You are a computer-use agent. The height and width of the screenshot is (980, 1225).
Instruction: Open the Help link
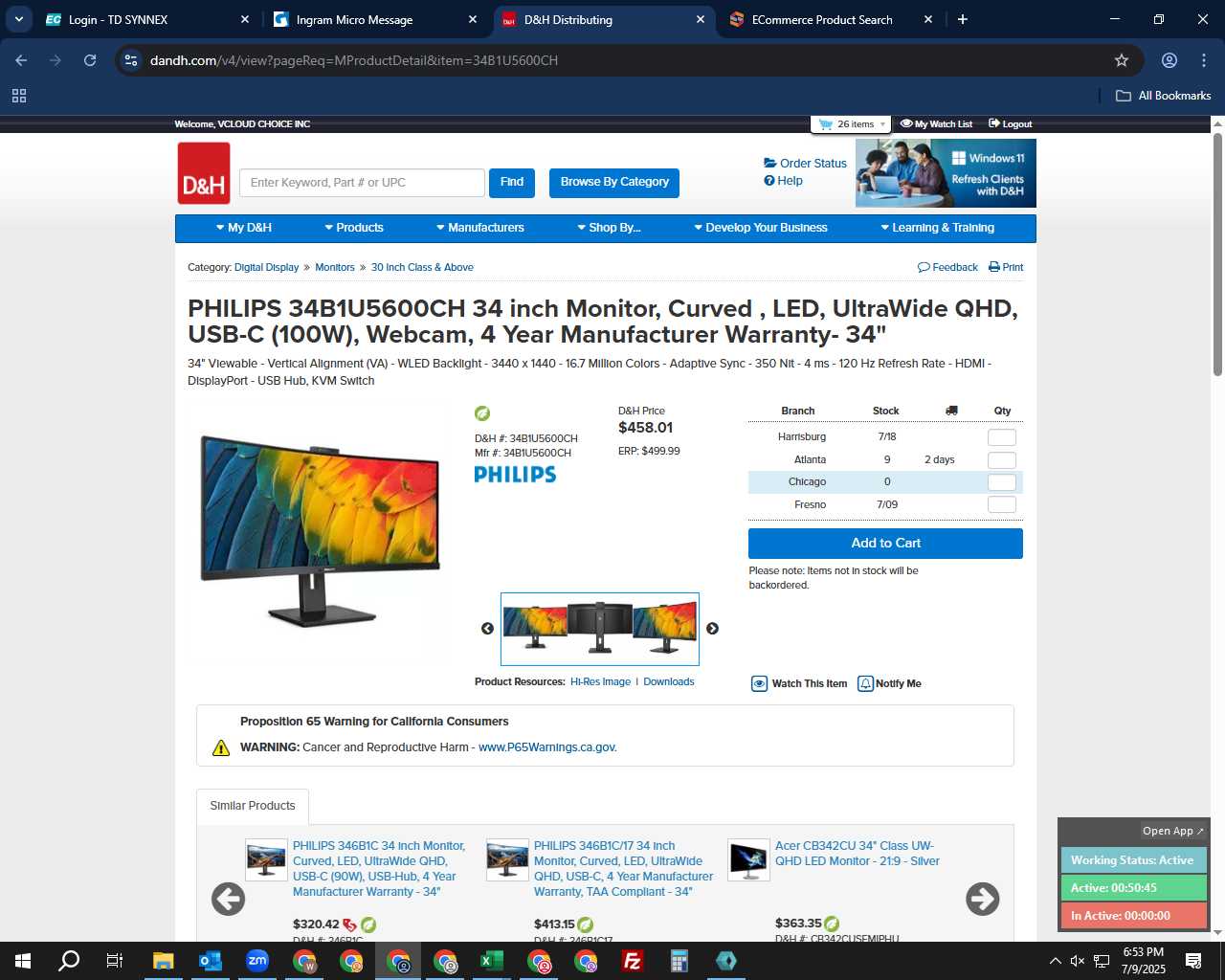(783, 181)
